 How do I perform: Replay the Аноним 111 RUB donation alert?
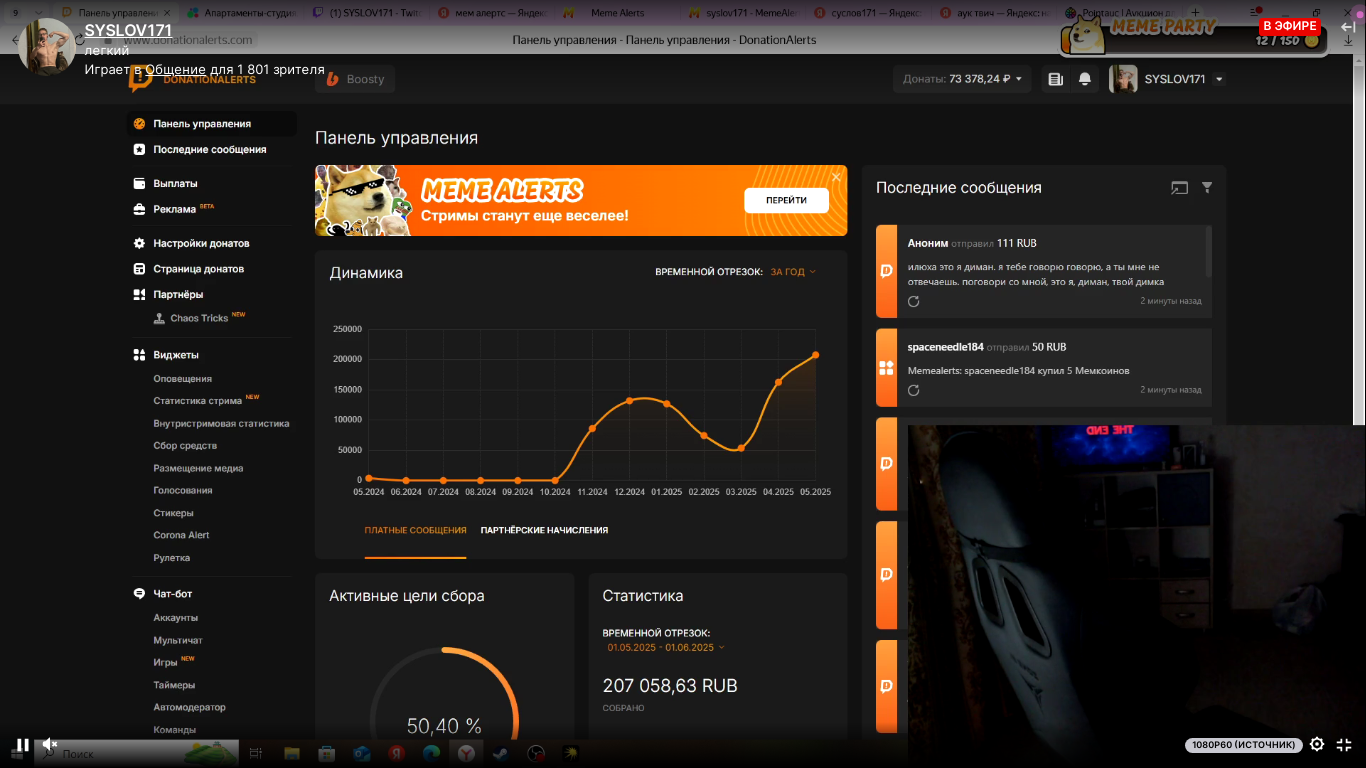[x=913, y=301]
